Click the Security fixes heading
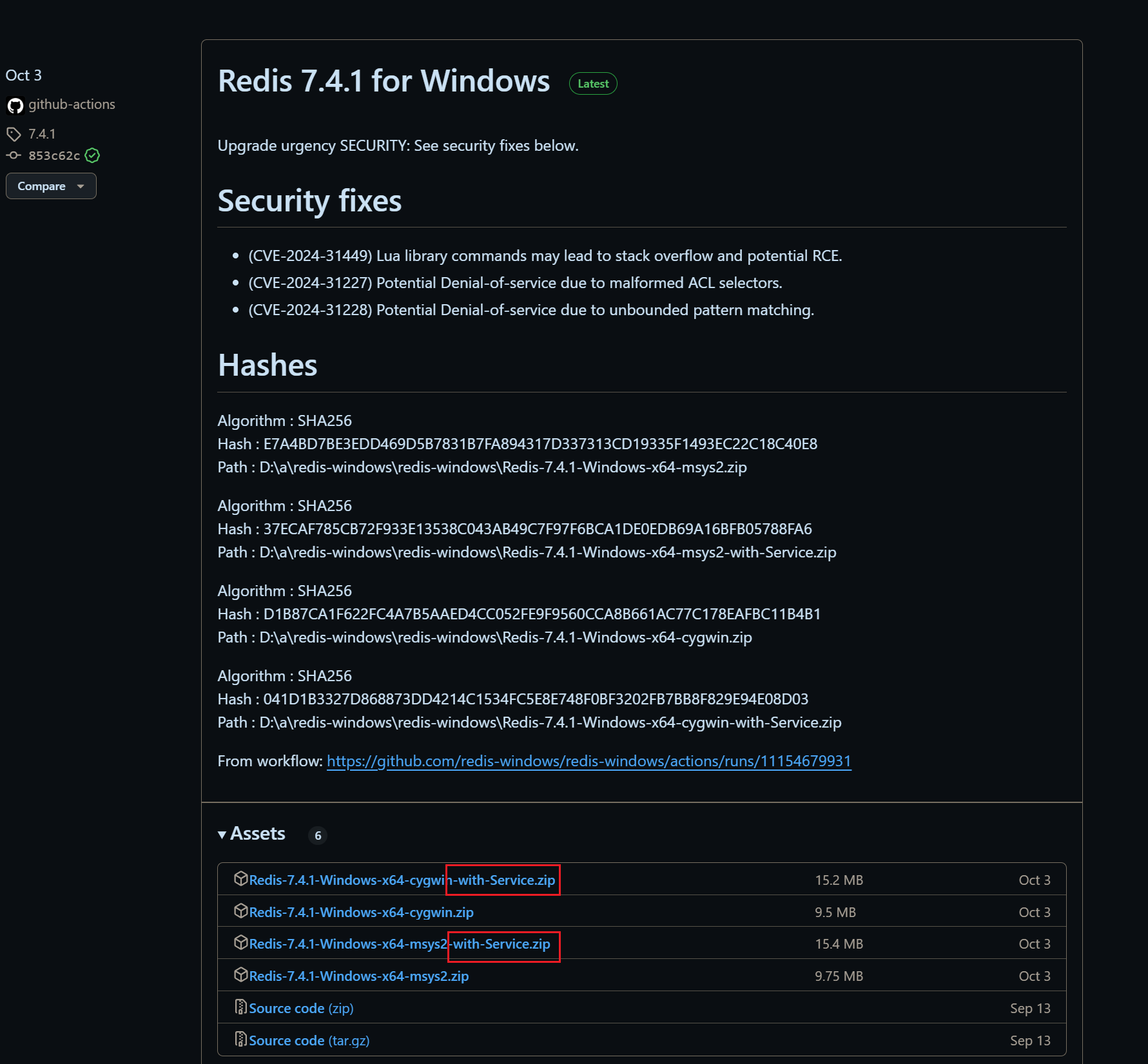This screenshot has height=1064, width=1148. click(x=309, y=201)
